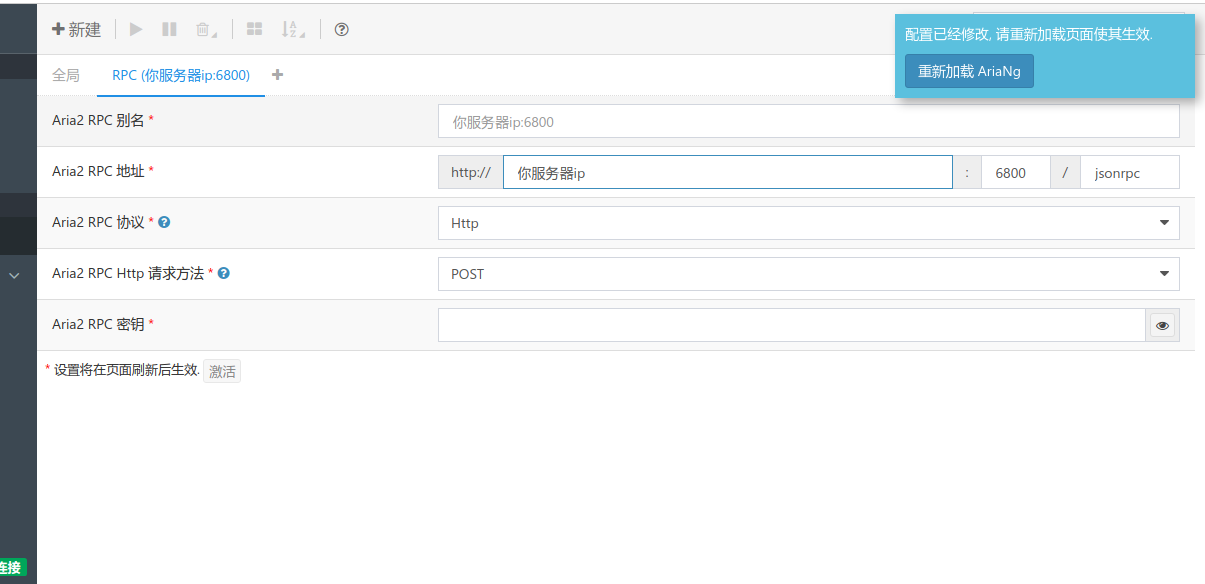1205x584 pixels.
Task: Open the POST request method dropdown
Action: (x=808, y=274)
